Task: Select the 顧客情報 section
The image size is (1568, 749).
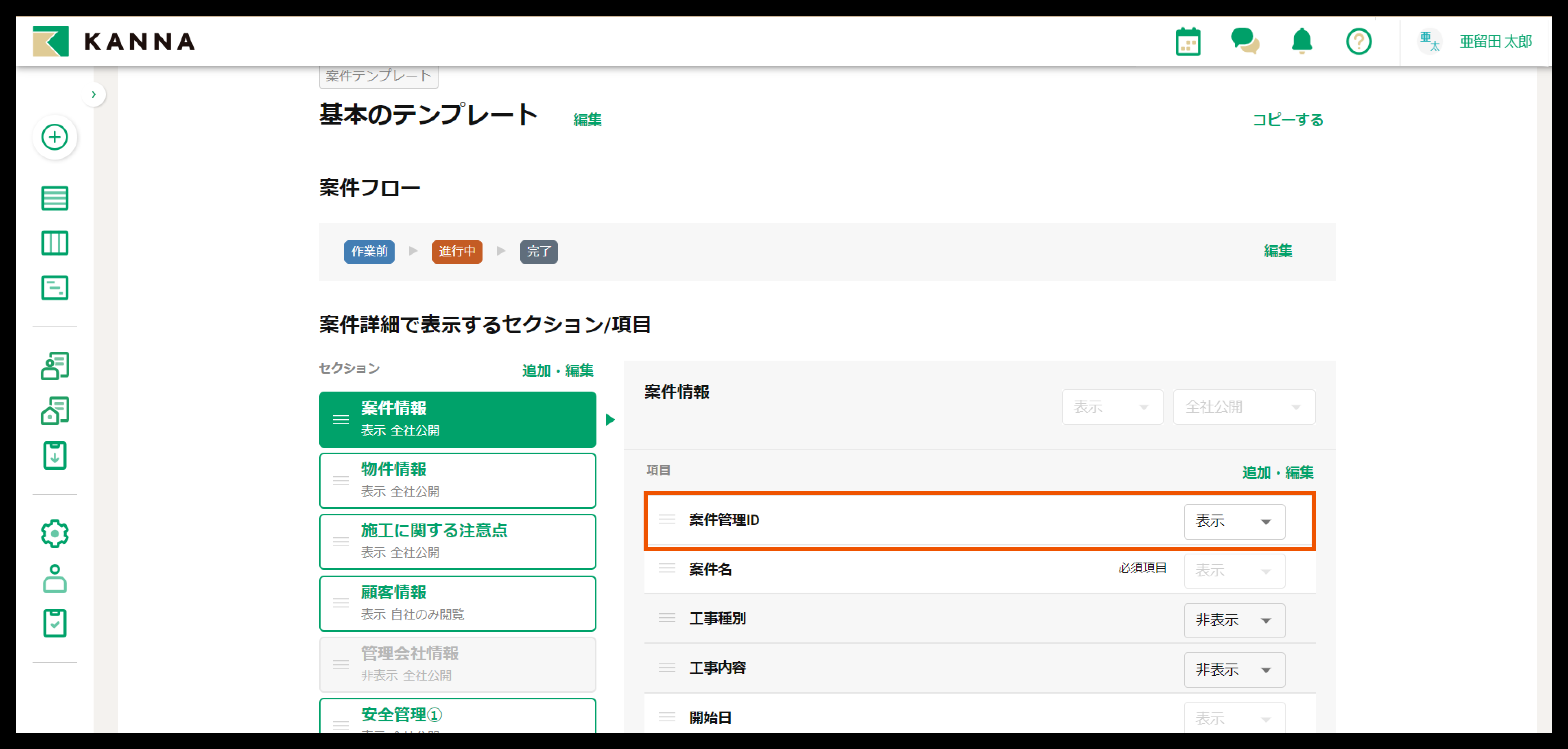Action: click(x=457, y=603)
